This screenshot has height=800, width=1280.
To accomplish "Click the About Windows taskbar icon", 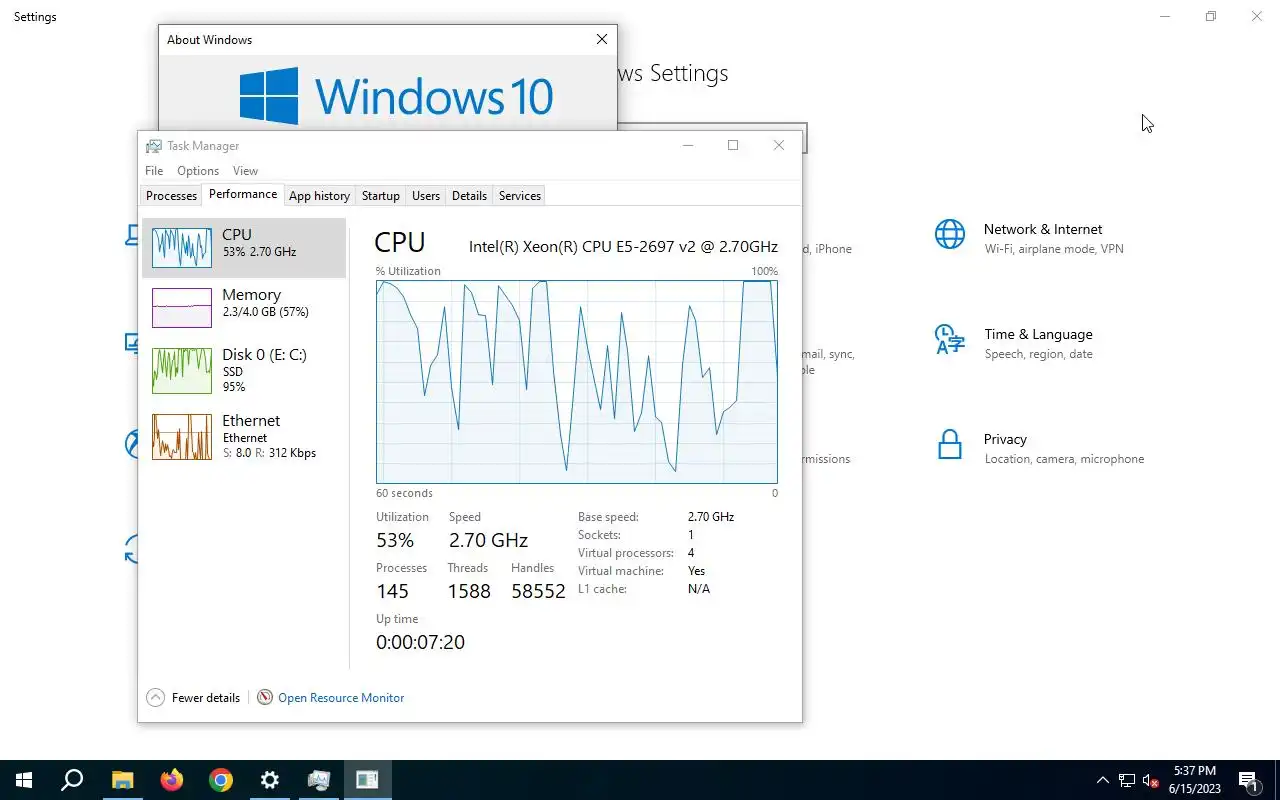I will click(x=367, y=780).
